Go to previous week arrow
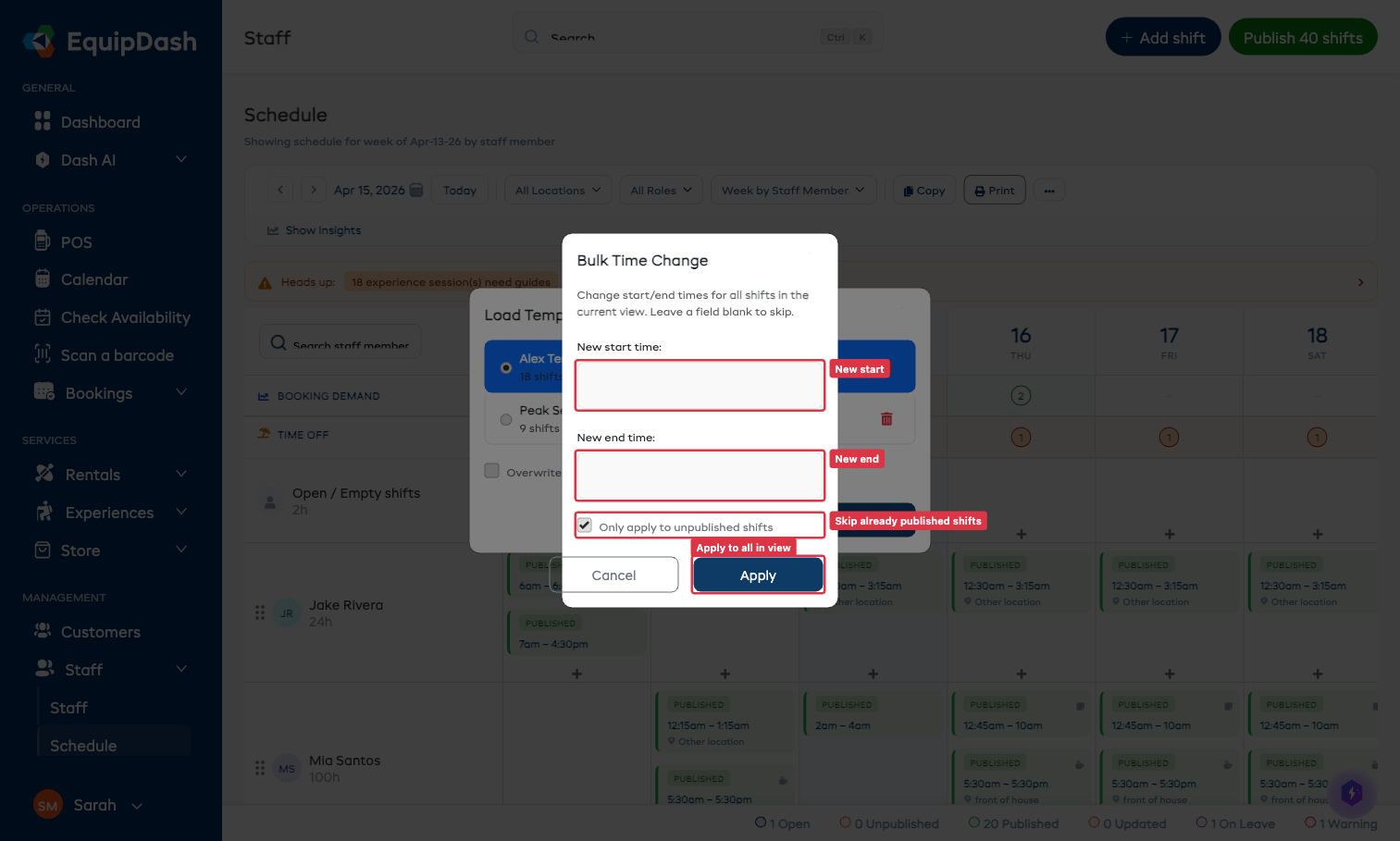The image size is (1400, 841). pyautogui.click(x=280, y=190)
